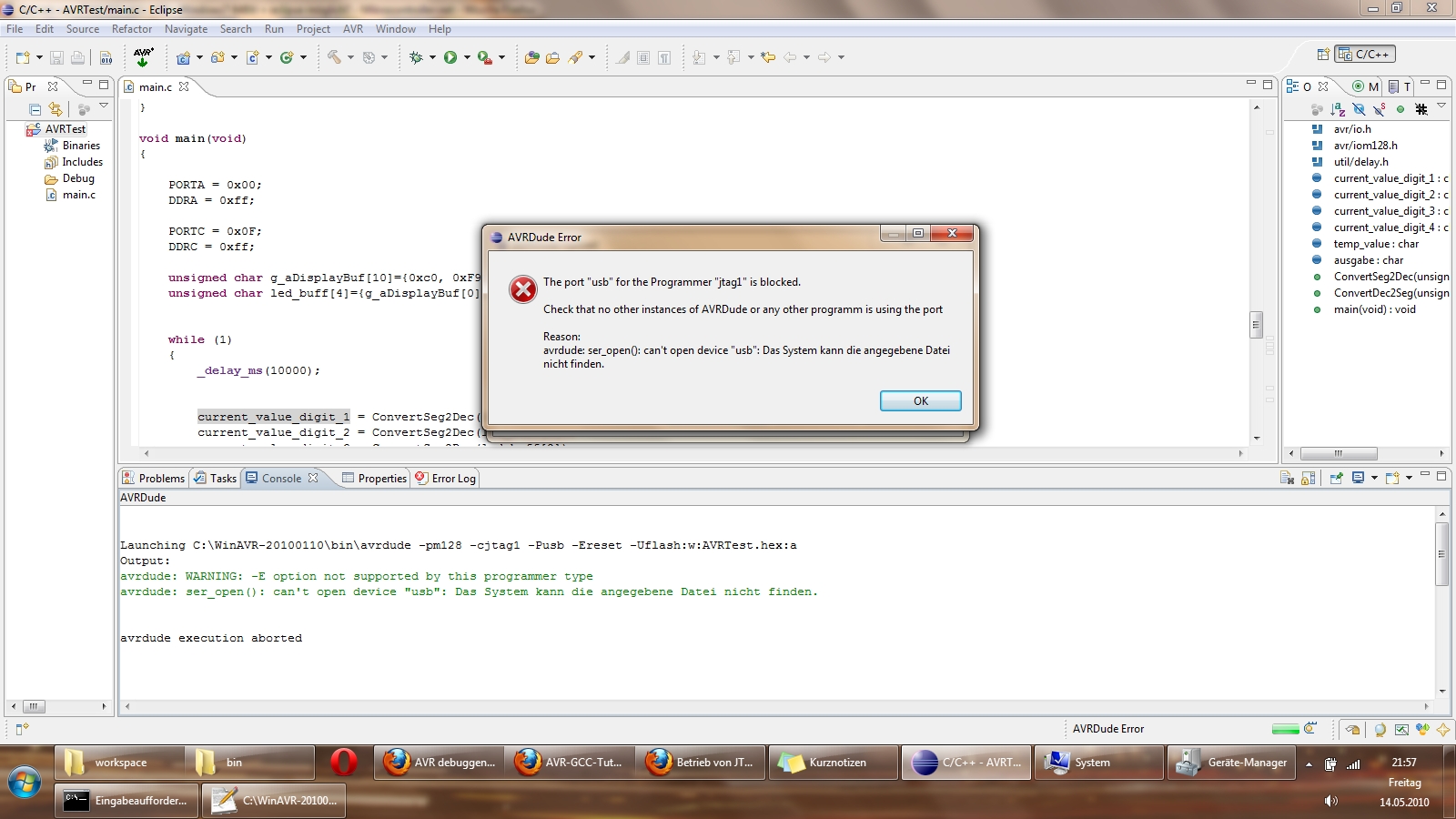This screenshot has width=1456, height=819.
Task: Switch to the Tasks tab
Action: pos(216,478)
